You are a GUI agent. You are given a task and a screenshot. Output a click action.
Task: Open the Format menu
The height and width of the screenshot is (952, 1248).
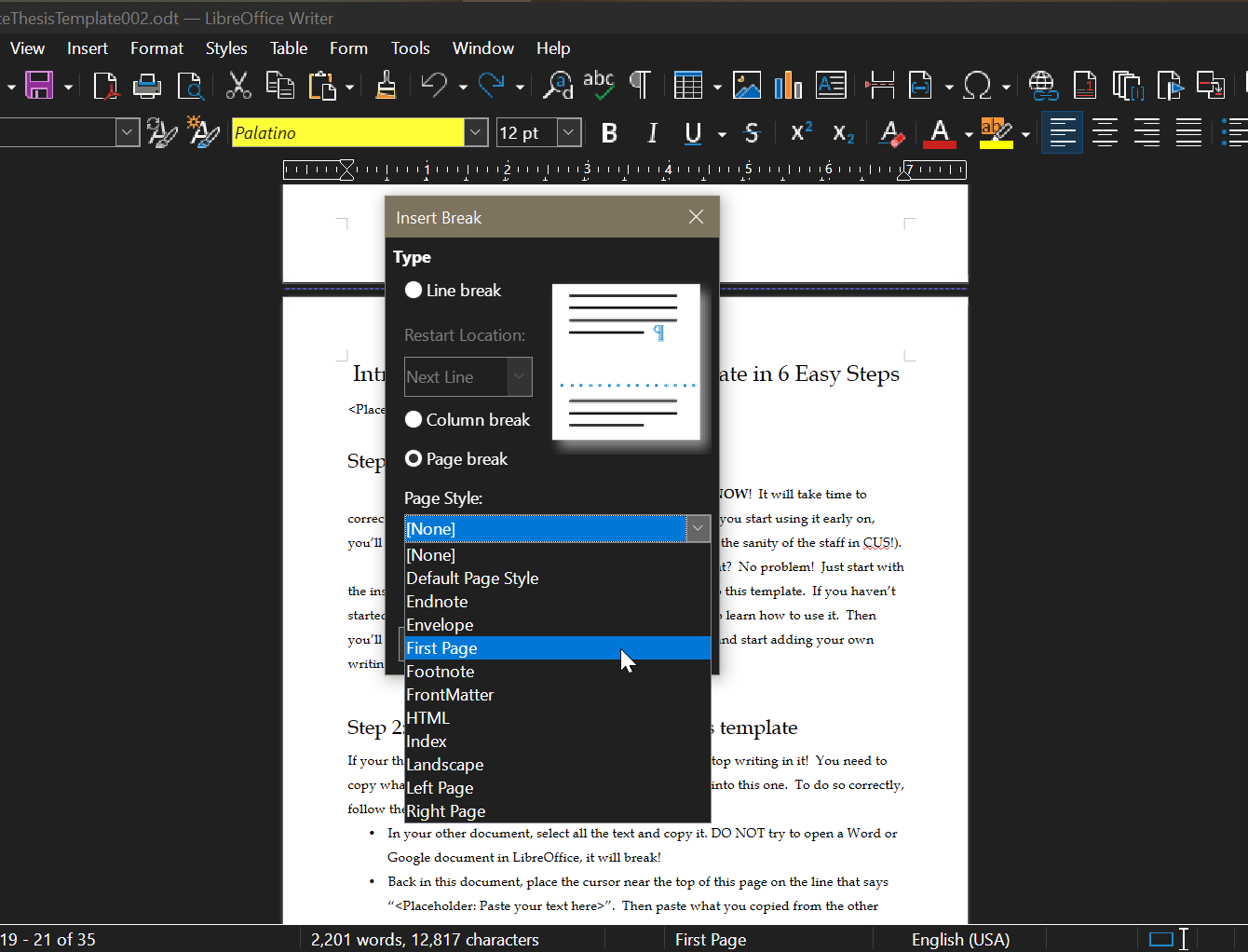pyautogui.click(x=156, y=48)
